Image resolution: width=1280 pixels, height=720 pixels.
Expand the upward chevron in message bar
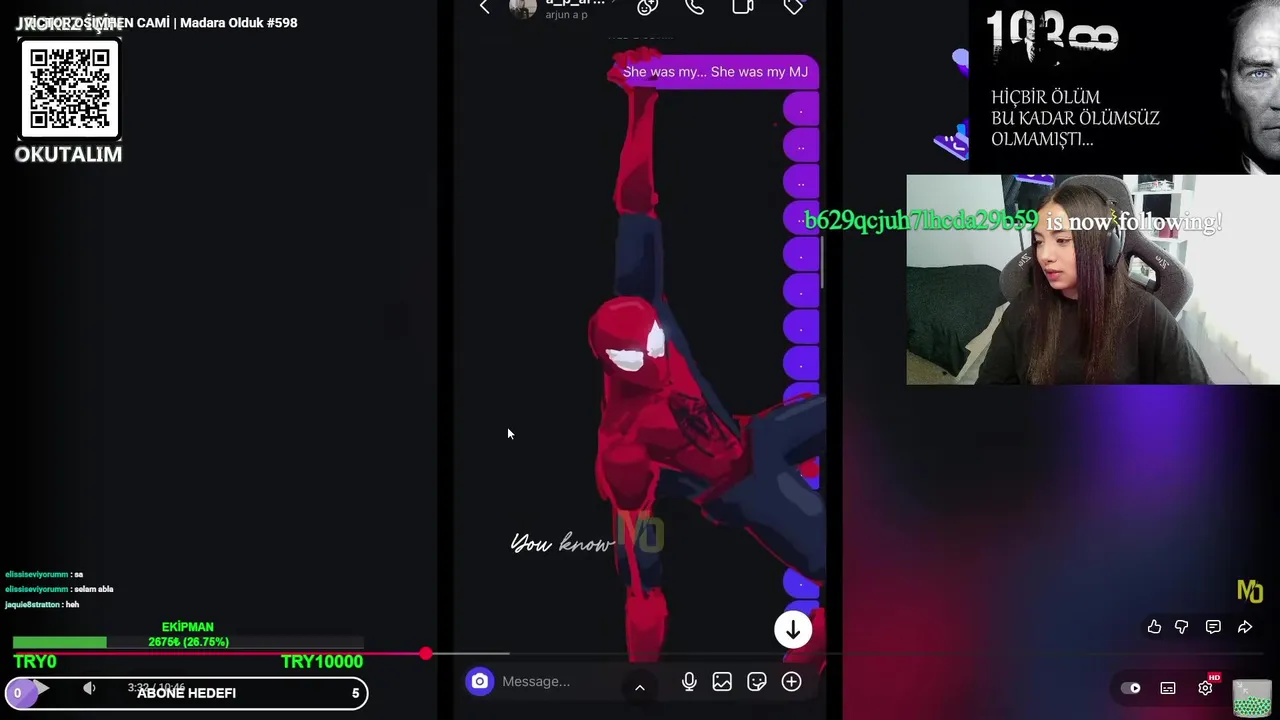[x=640, y=687]
